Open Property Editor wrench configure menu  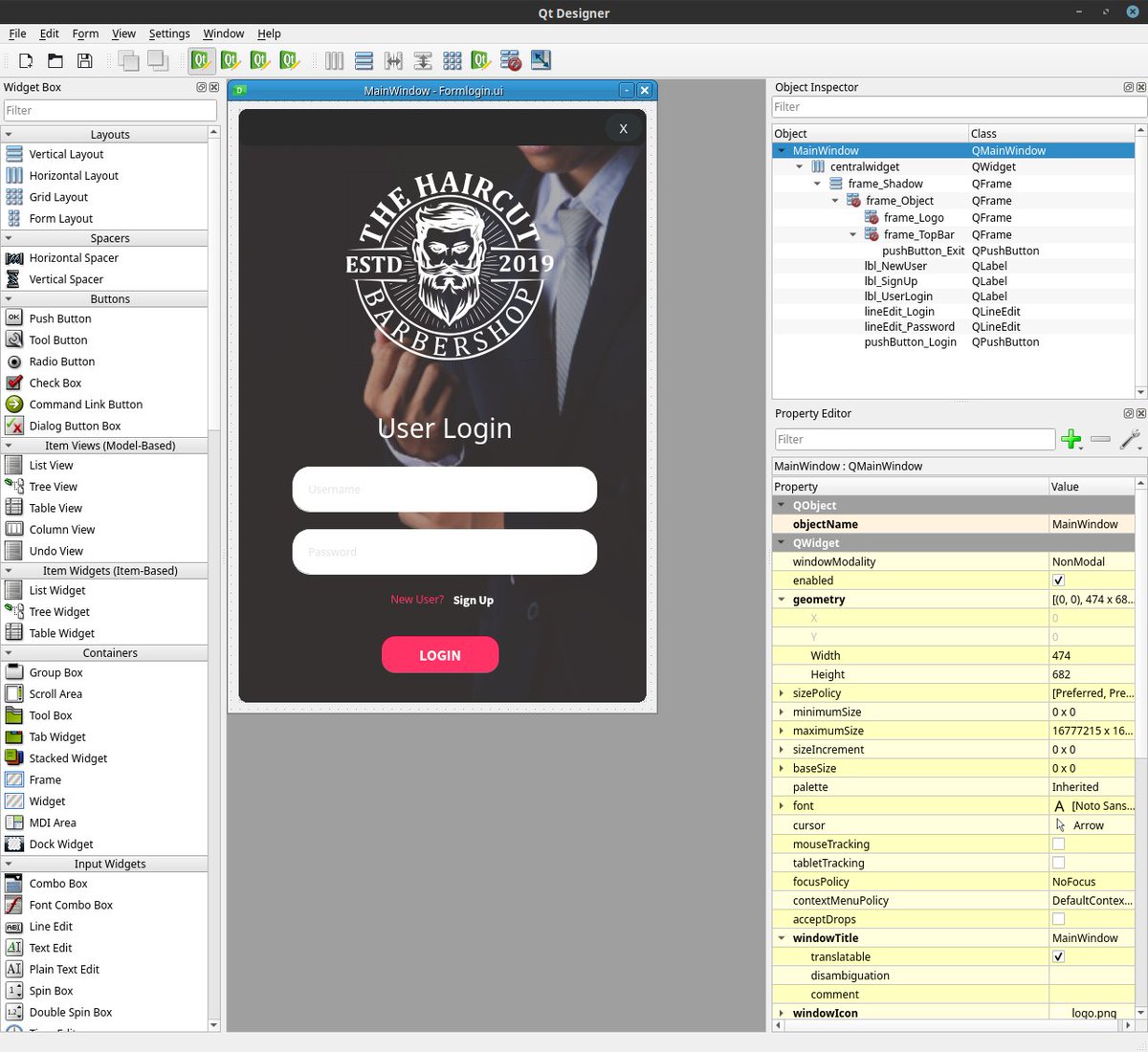click(1131, 440)
